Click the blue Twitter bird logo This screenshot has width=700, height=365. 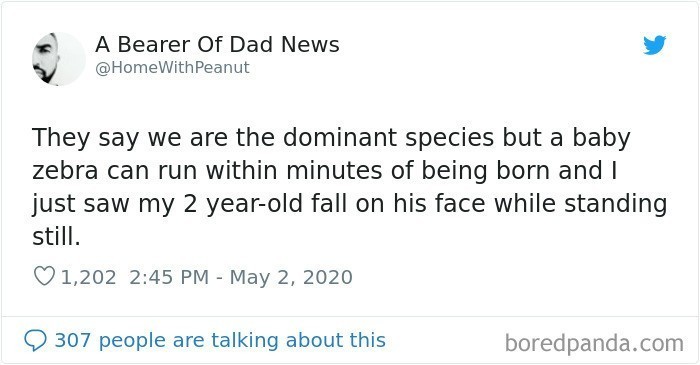(x=654, y=45)
